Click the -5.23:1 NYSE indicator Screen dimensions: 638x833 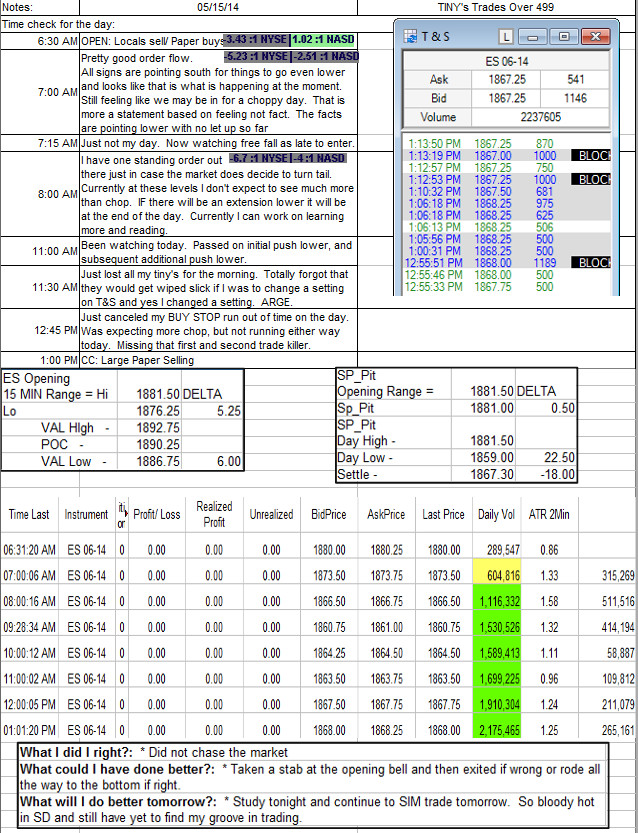257,56
